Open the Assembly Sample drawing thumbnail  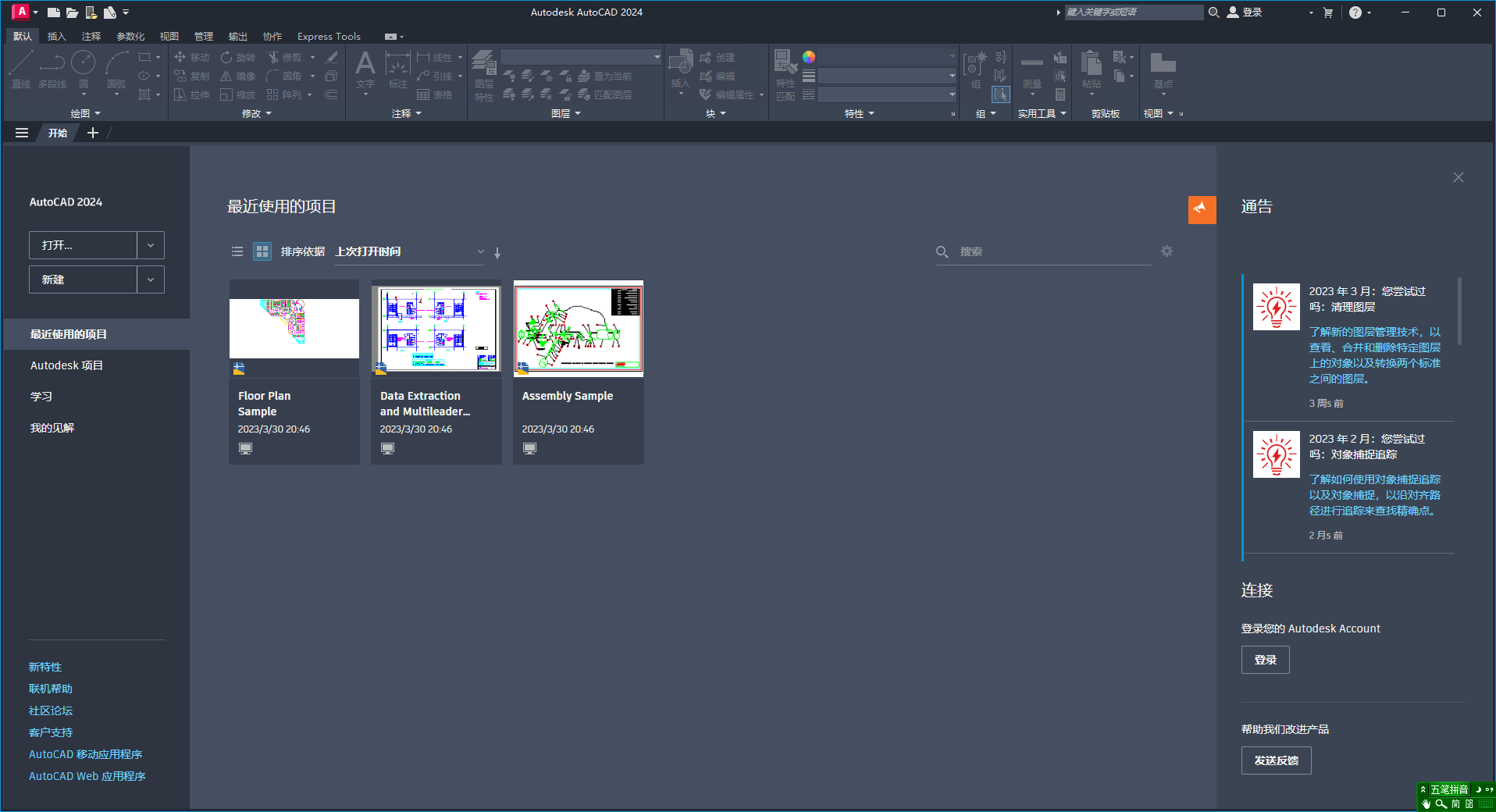point(578,329)
